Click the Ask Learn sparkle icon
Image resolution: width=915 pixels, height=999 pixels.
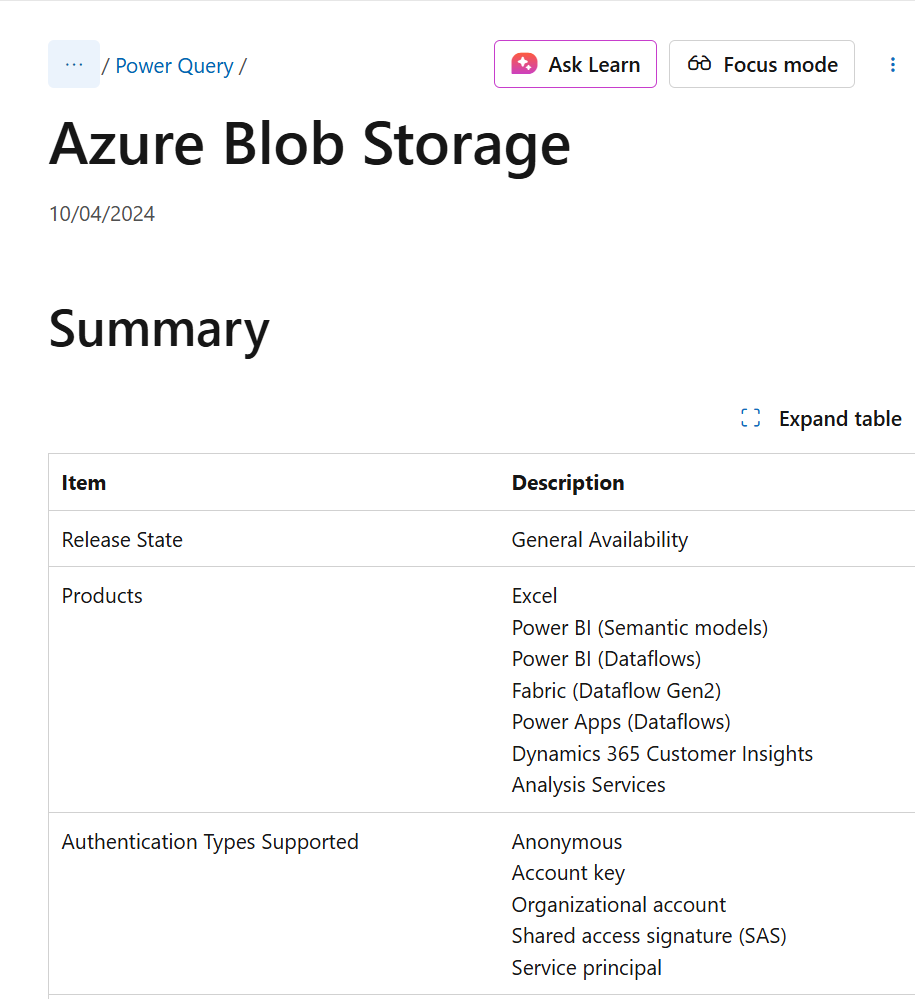click(x=524, y=64)
